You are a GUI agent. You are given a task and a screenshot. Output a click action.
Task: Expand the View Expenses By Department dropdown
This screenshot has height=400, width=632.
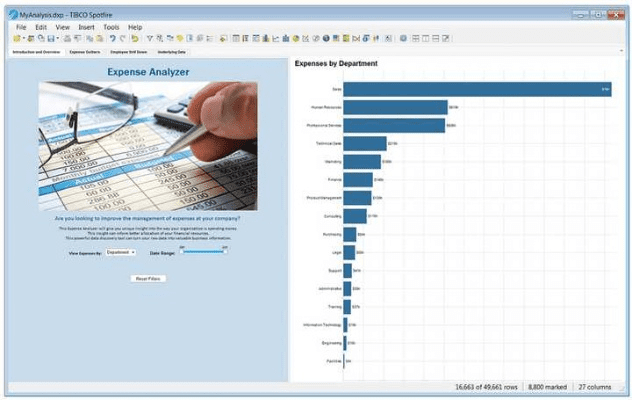click(x=121, y=253)
